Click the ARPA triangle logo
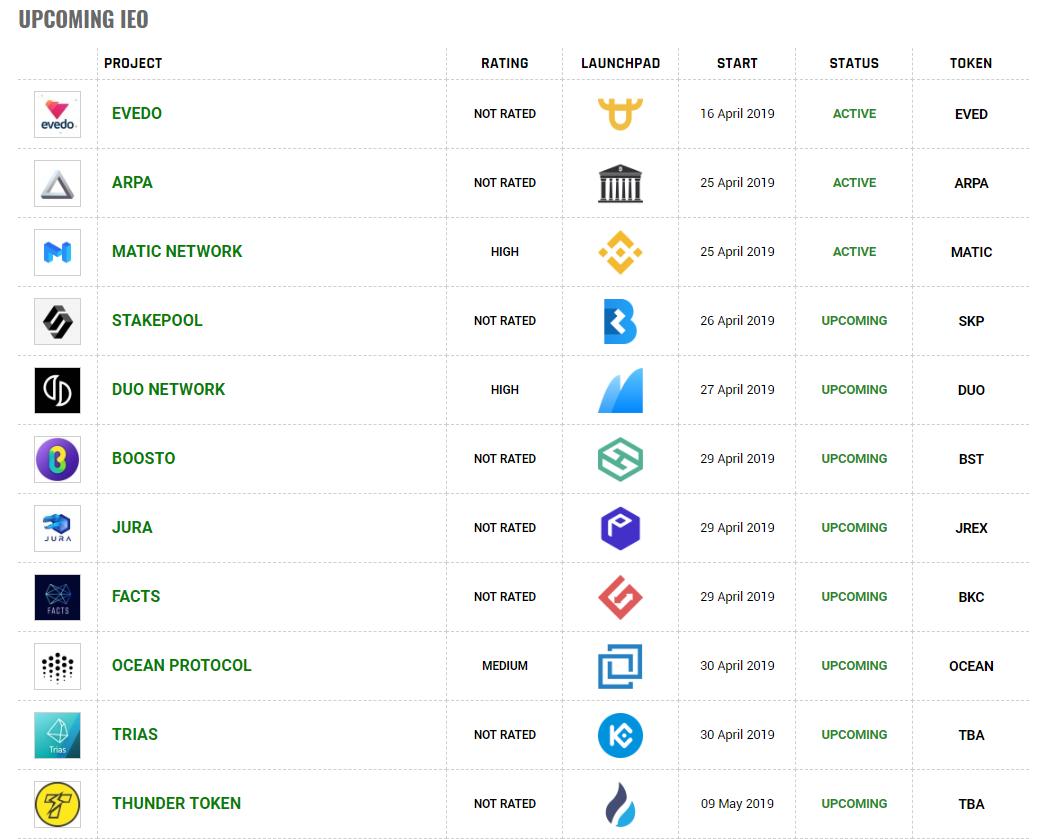 click(57, 183)
